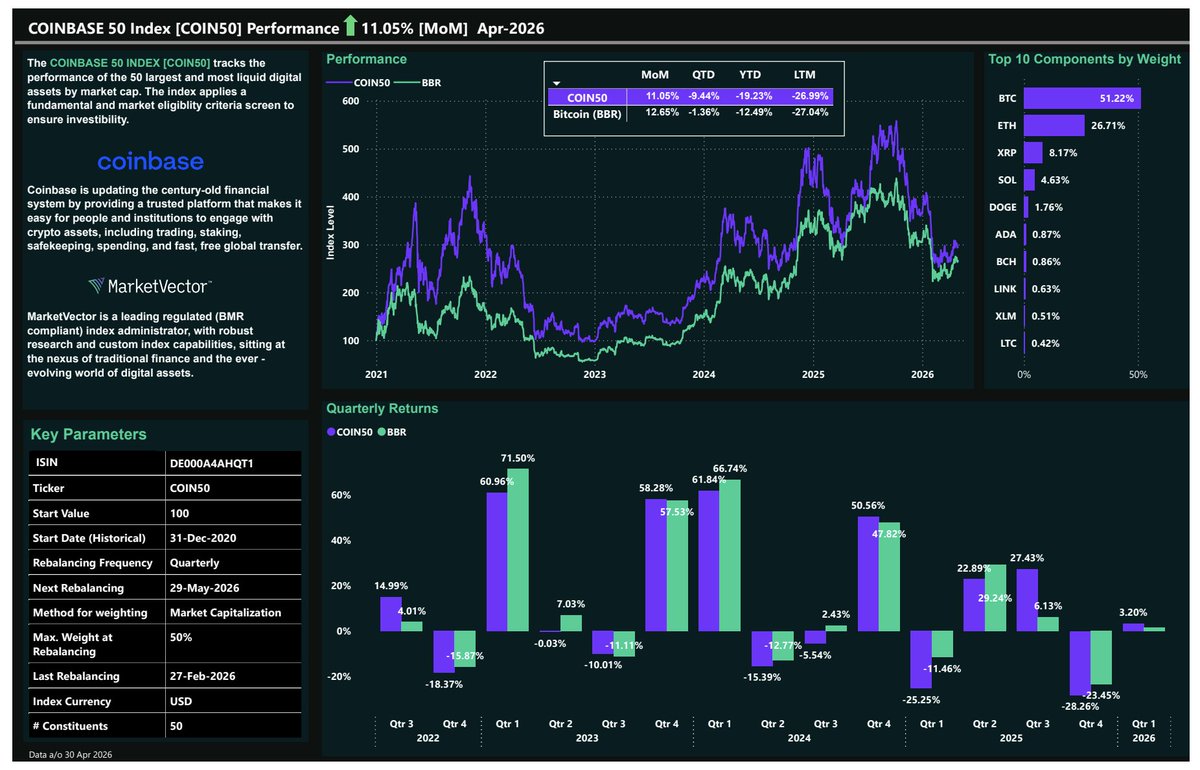Click the ISIN value DE000A4AHQT1
This screenshot has height=770, width=1200.
[209, 464]
